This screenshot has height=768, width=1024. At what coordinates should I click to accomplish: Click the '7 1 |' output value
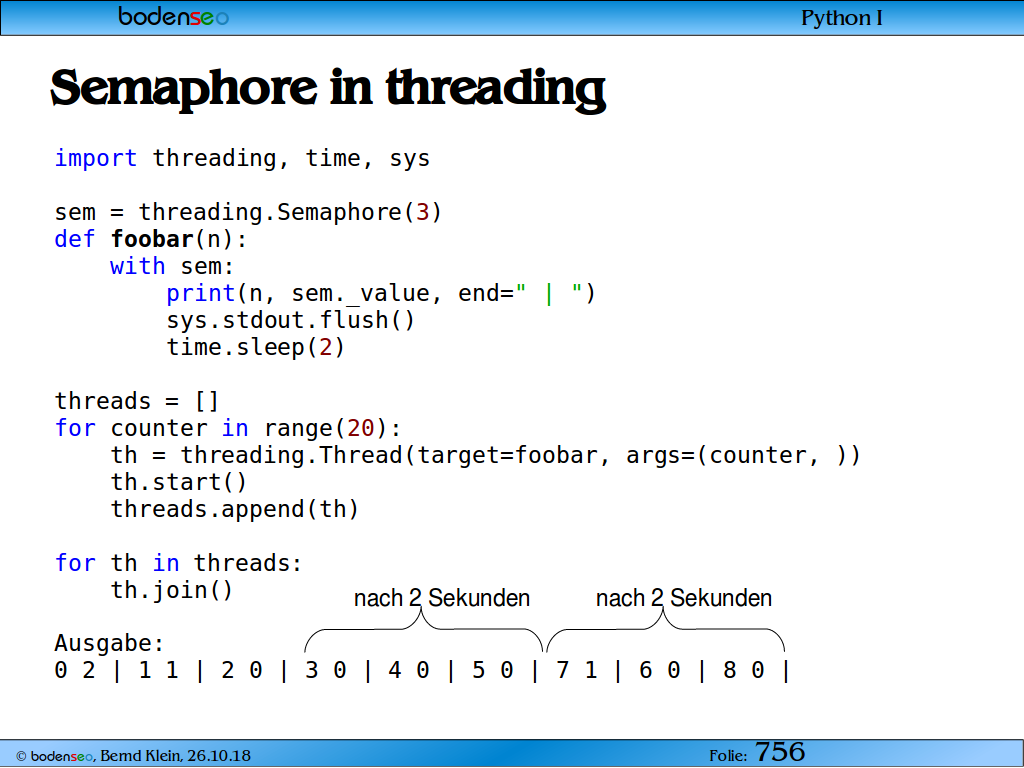coord(589,671)
